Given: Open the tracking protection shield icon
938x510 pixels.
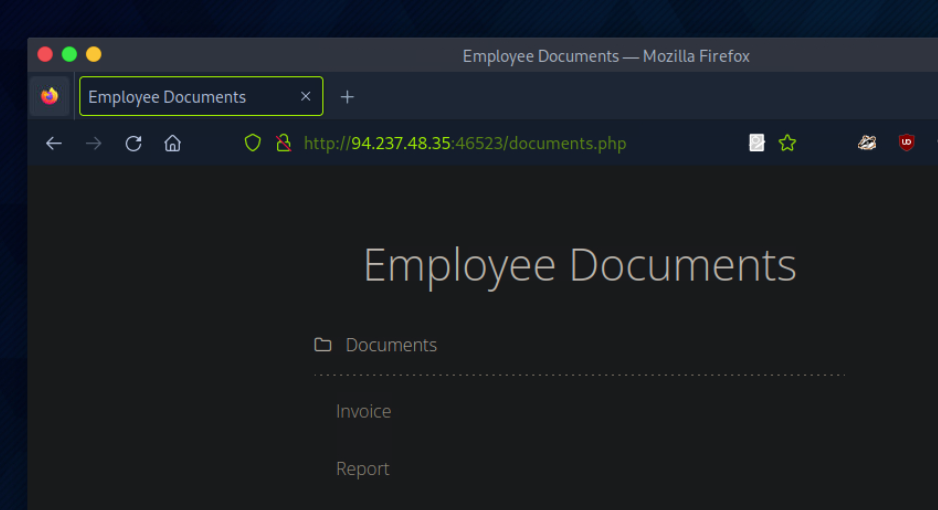Looking at the screenshot, I should [253, 143].
